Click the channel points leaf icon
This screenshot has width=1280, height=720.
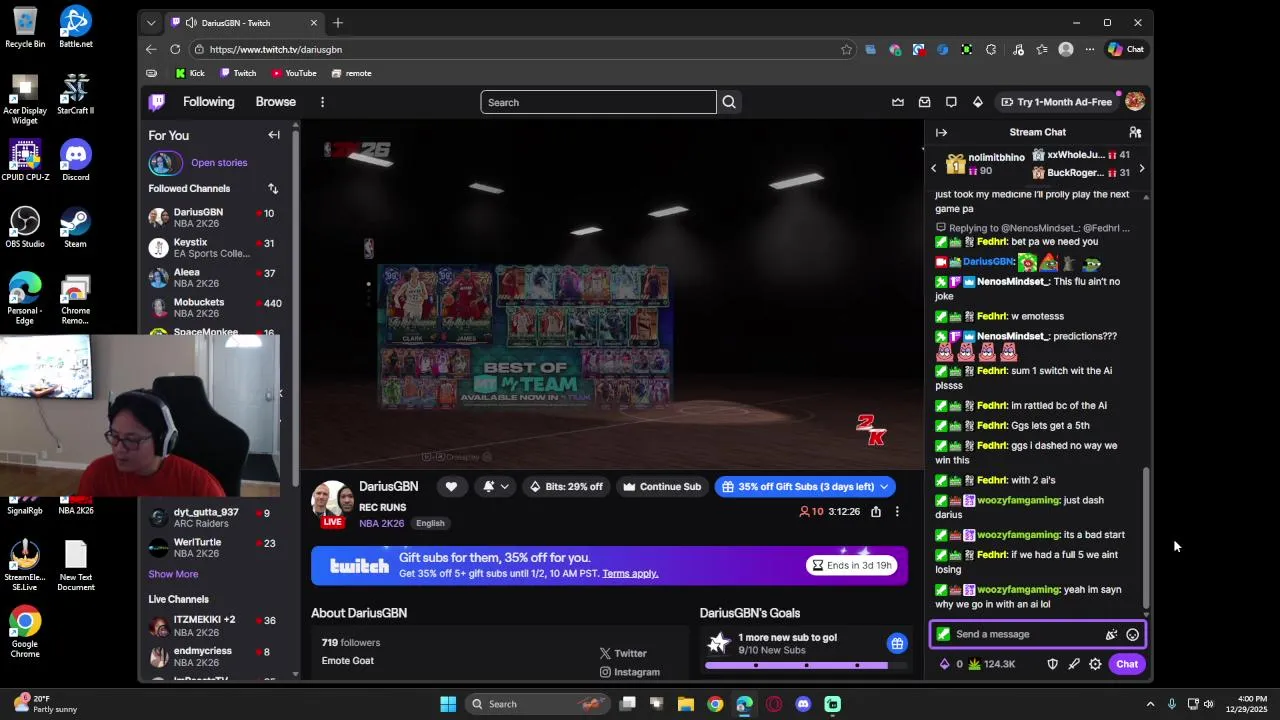(x=974, y=664)
